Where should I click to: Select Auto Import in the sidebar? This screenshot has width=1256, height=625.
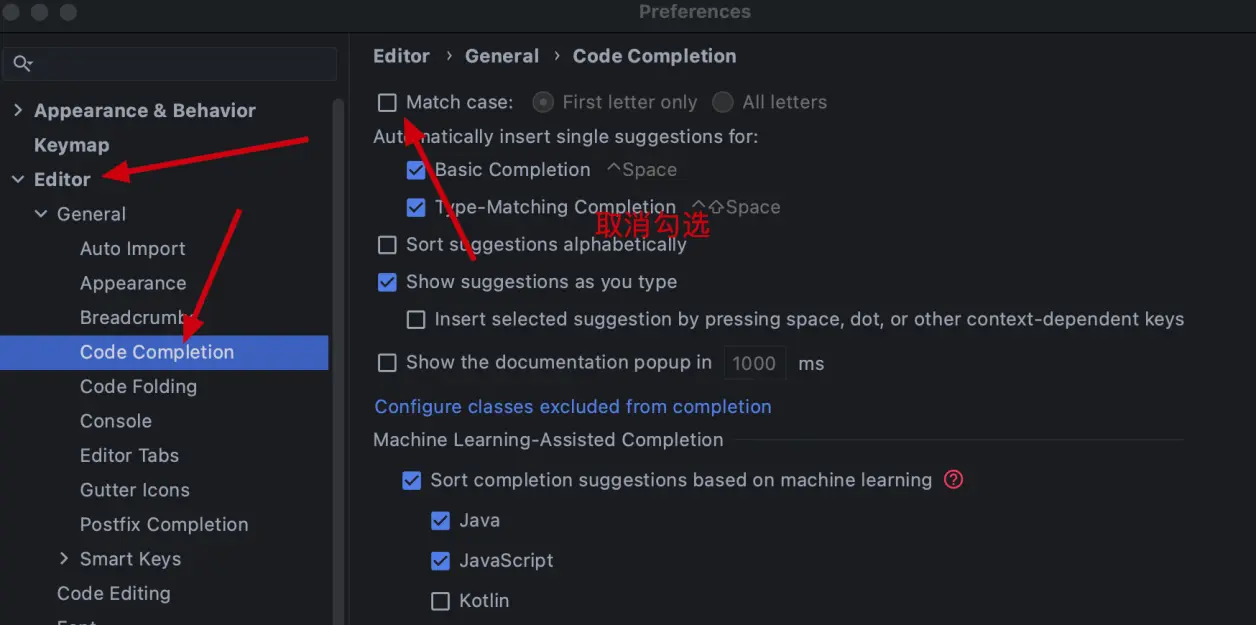pyautogui.click(x=133, y=249)
